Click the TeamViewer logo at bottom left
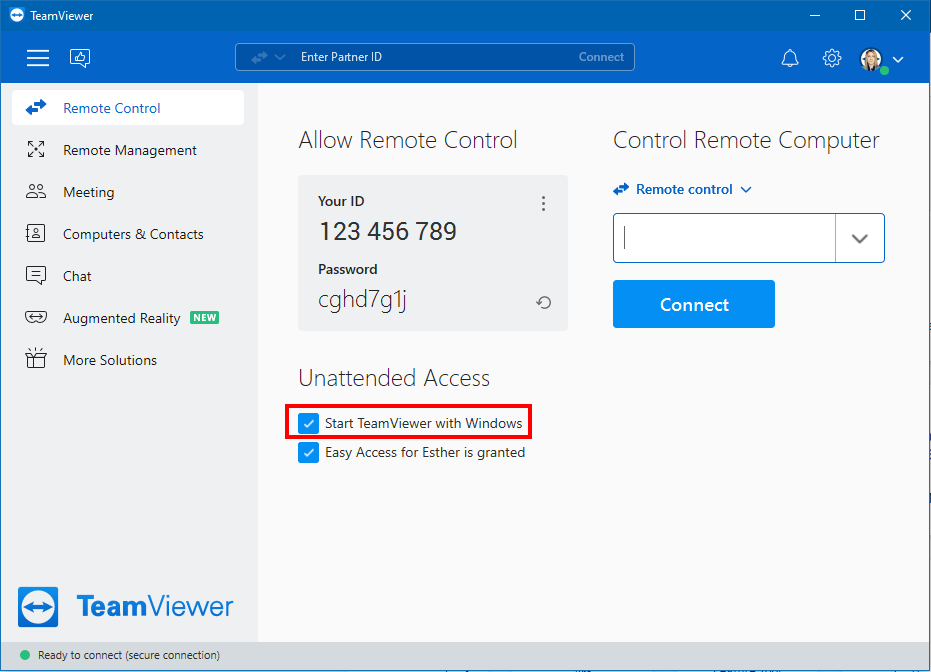Screen dimensions: 931x672 [x=125, y=607]
